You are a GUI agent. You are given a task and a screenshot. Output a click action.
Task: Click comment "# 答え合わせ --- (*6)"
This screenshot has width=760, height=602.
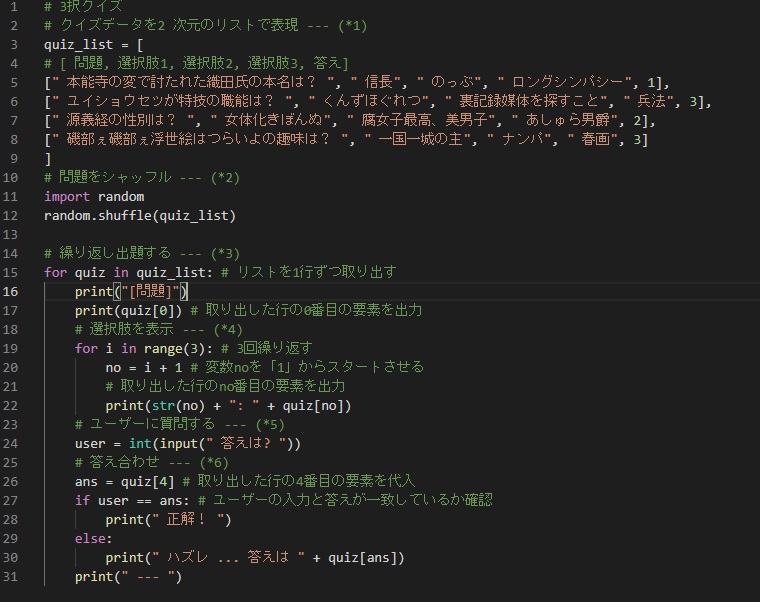point(152,462)
